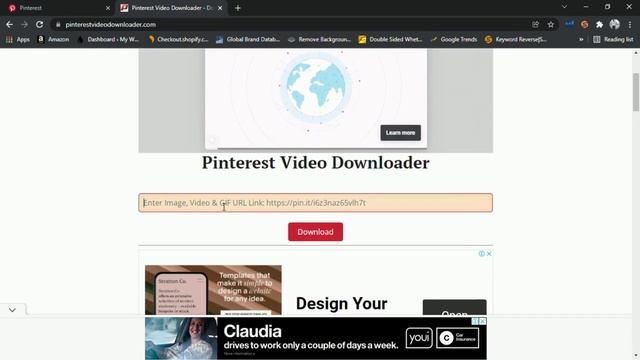Viewport: 640px width, 360px height.
Task: Click the scrollbar up arrow
Action: [x=636, y=53]
